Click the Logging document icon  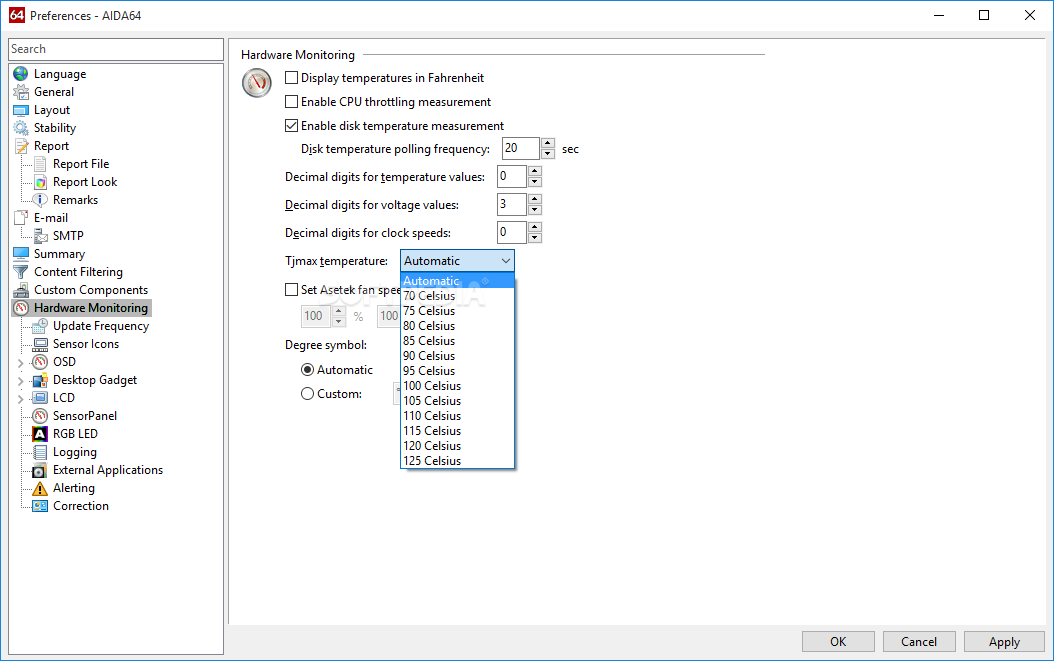pyautogui.click(x=40, y=452)
